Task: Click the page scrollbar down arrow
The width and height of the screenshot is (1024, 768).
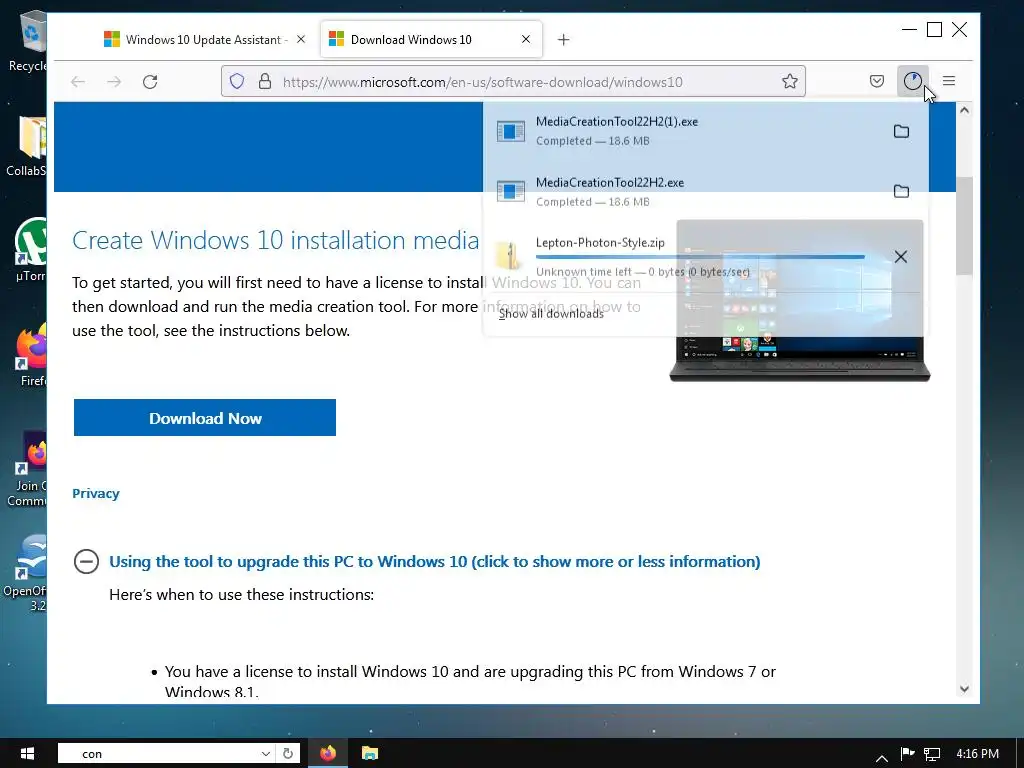Action: click(x=964, y=688)
